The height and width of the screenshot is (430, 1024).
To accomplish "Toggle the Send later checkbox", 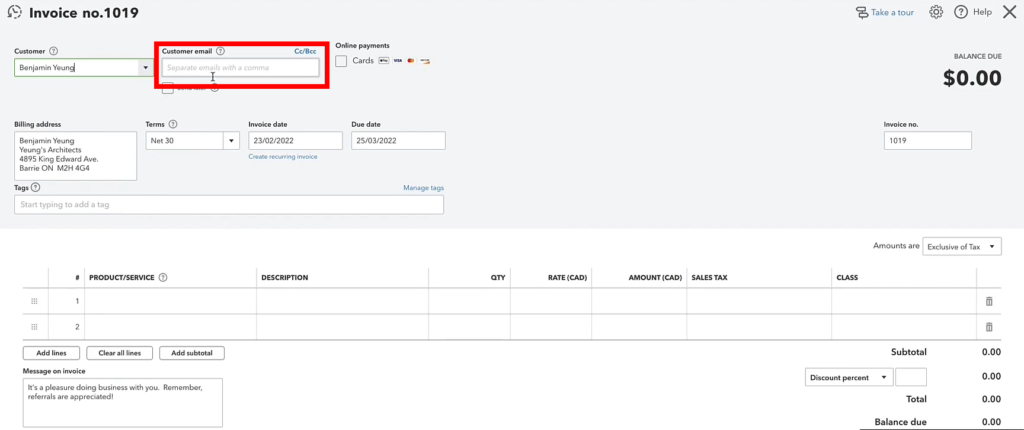I will pos(168,88).
